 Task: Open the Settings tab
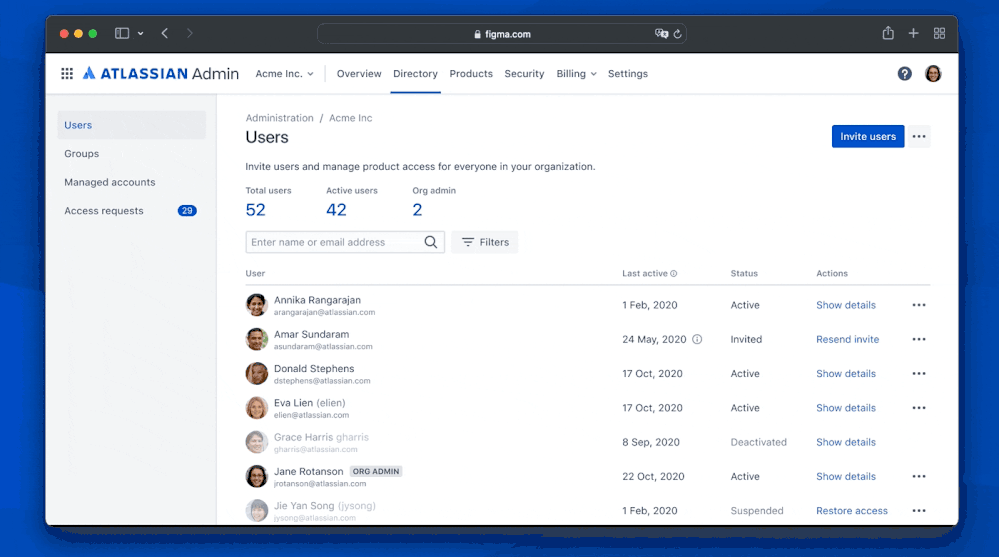tap(628, 74)
